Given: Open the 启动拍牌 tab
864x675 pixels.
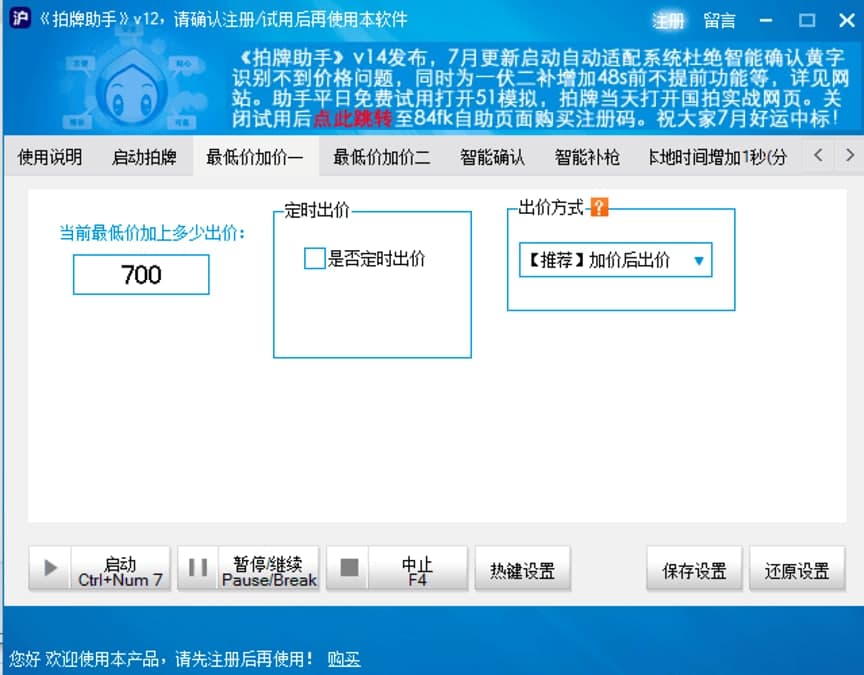Looking at the screenshot, I should 143,157.
